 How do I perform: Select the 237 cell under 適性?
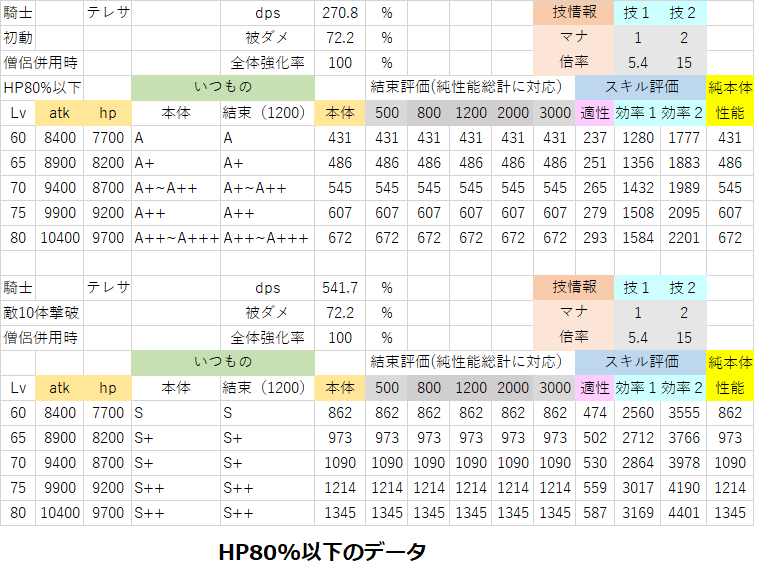(x=594, y=137)
